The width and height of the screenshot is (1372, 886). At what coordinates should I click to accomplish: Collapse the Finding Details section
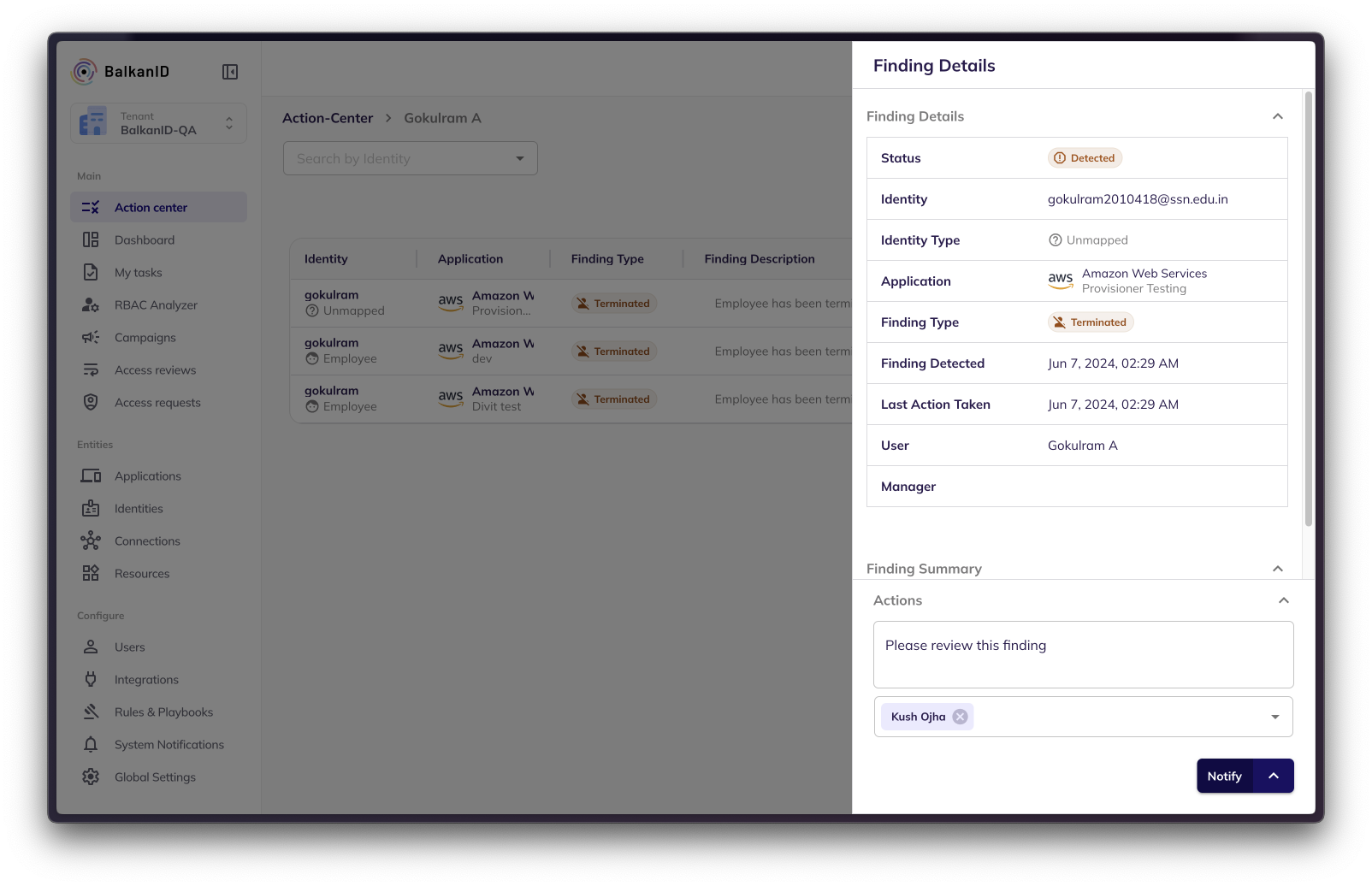tap(1277, 116)
